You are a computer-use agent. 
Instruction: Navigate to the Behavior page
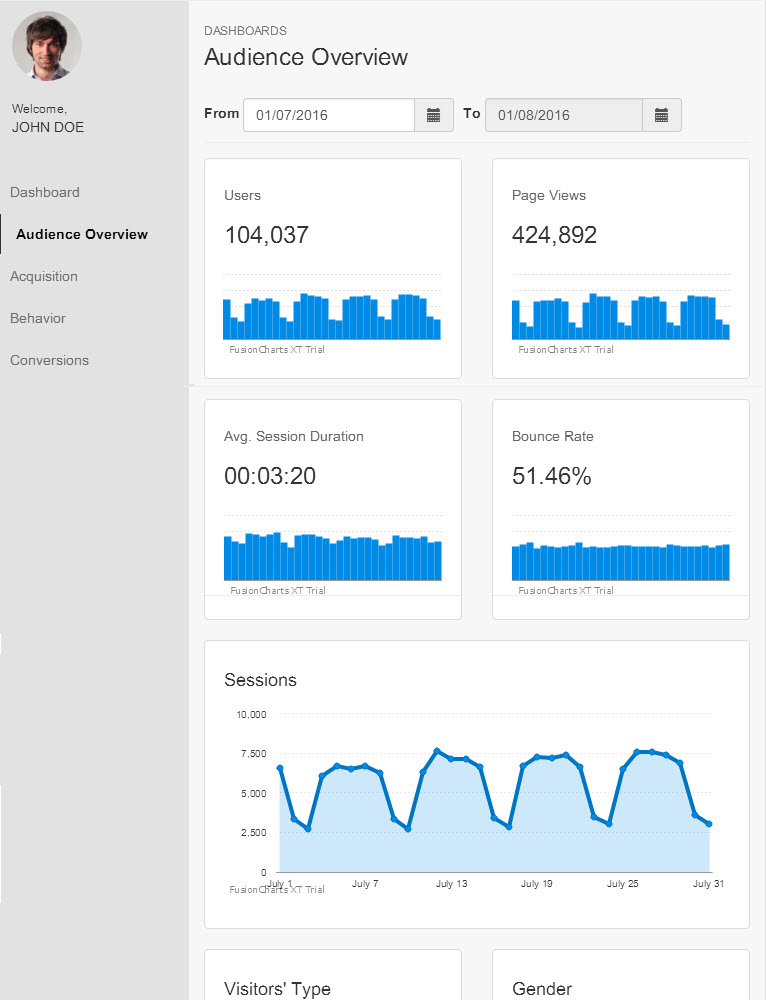click(x=38, y=318)
